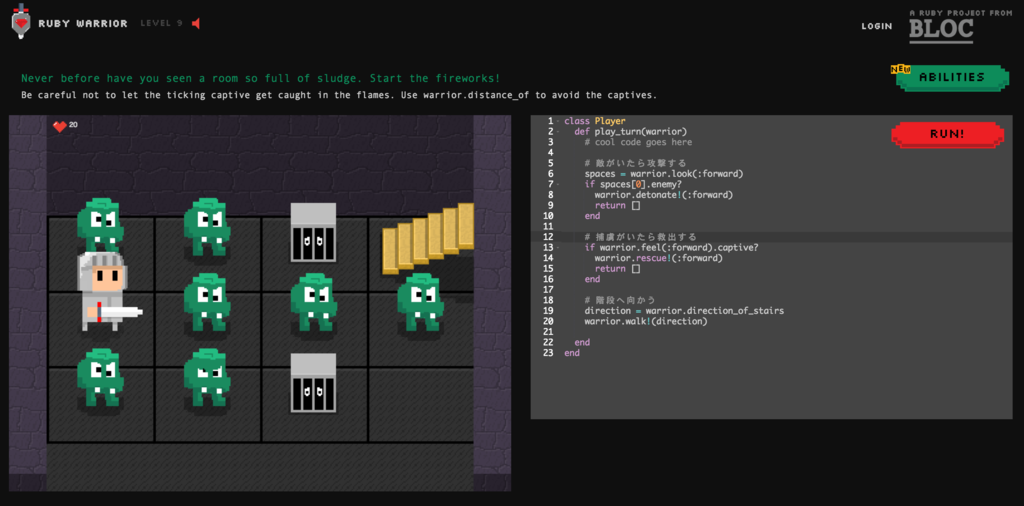Click the 'warrior.rescue!(:forward)' line
Image resolution: width=1024 pixels, height=506 pixels.
tap(658, 258)
